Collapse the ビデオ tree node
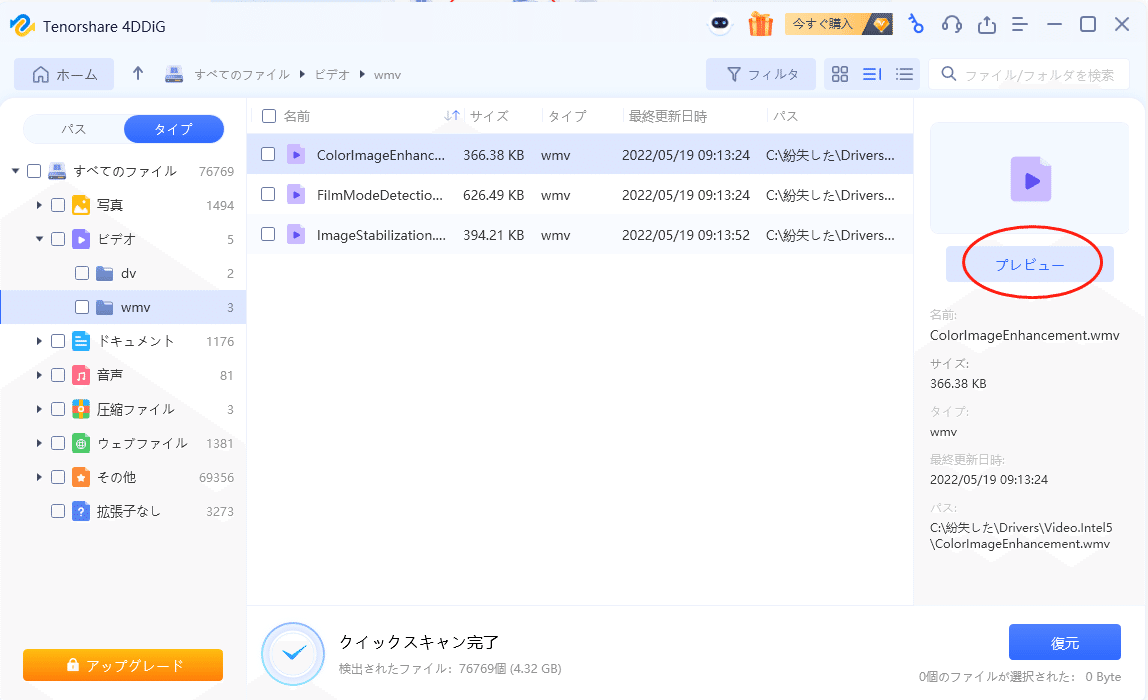Image resolution: width=1148 pixels, height=700 pixels. [37, 239]
